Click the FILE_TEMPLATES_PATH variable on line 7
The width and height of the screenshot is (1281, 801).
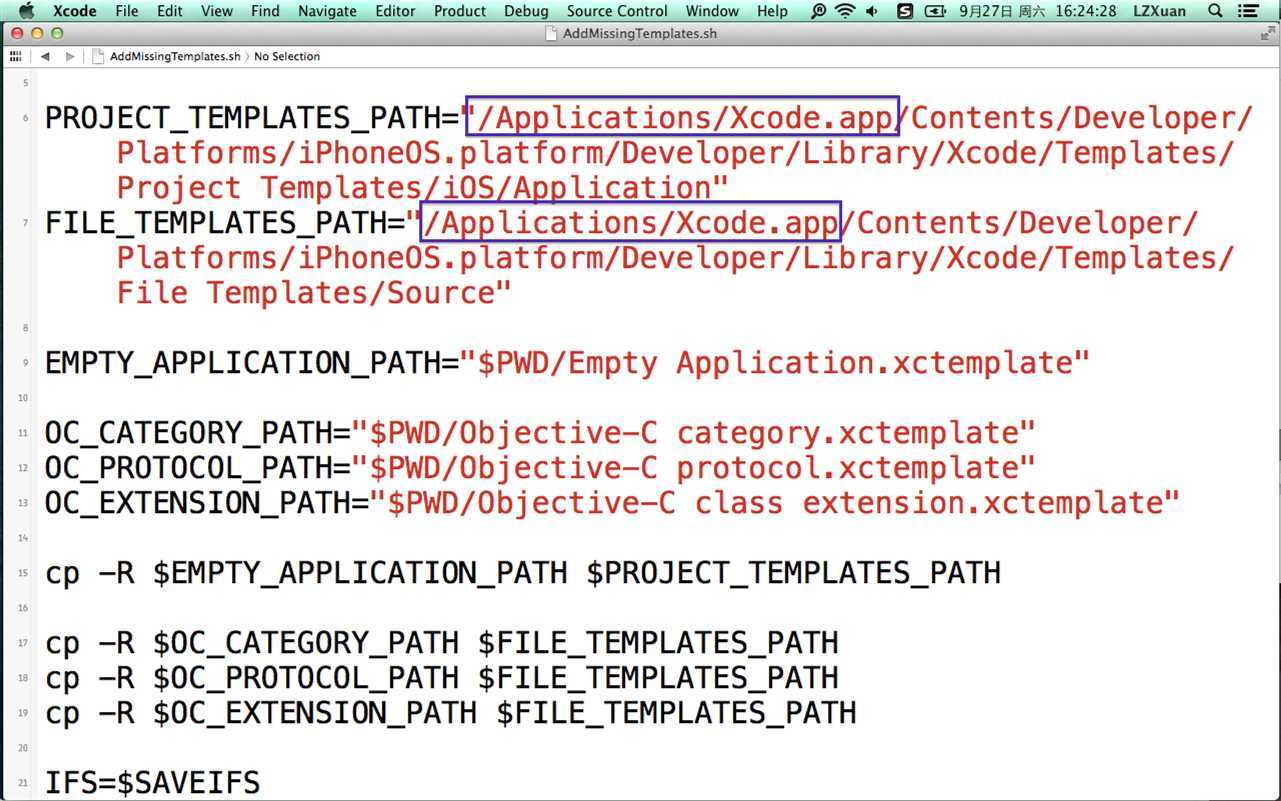tap(215, 223)
